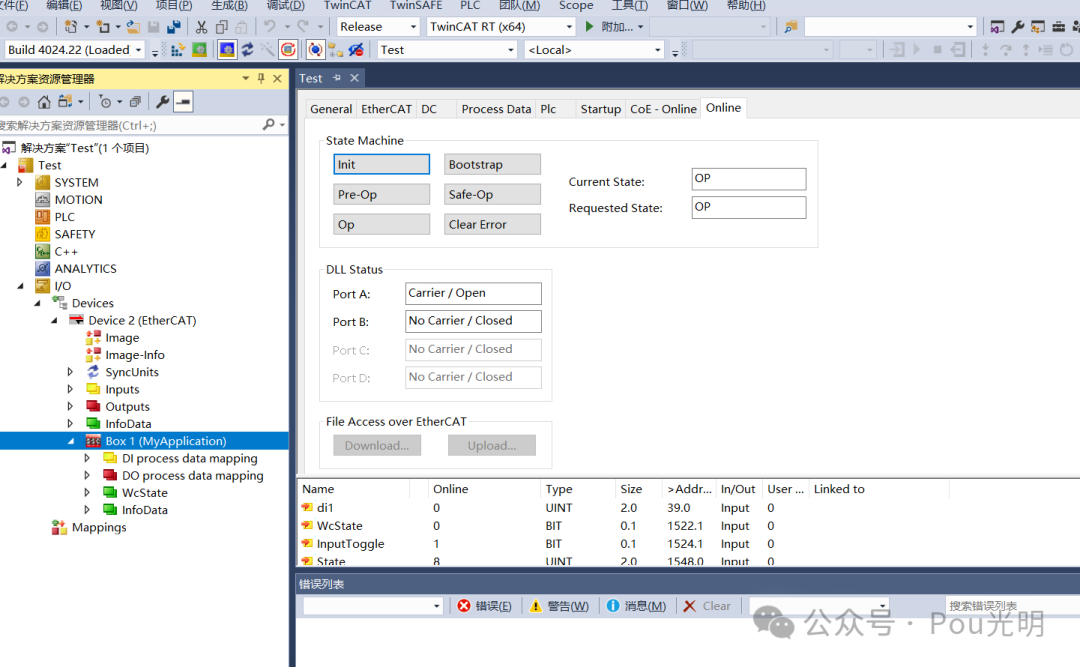Click the Open File folder icon

tap(133, 27)
